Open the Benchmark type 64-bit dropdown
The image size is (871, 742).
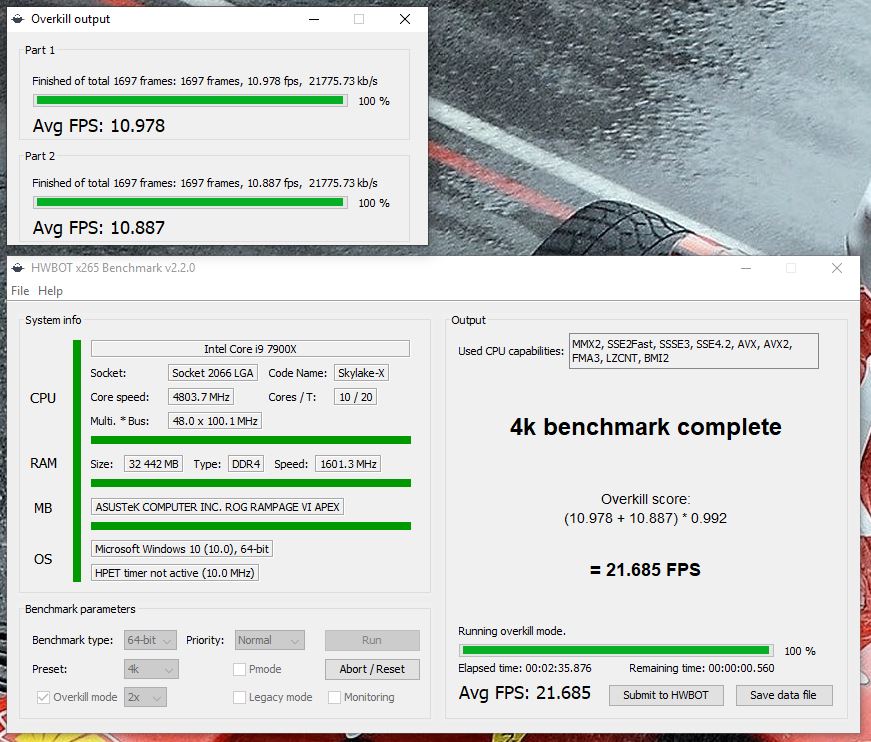tap(150, 640)
